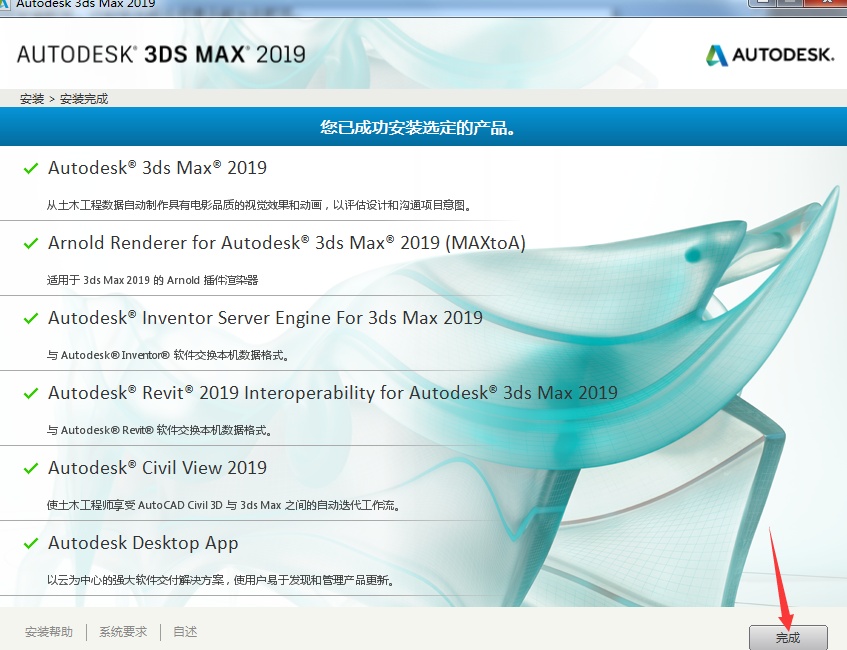Open the 自述 readme link
This screenshot has height=650, width=847.
[x=184, y=631]
